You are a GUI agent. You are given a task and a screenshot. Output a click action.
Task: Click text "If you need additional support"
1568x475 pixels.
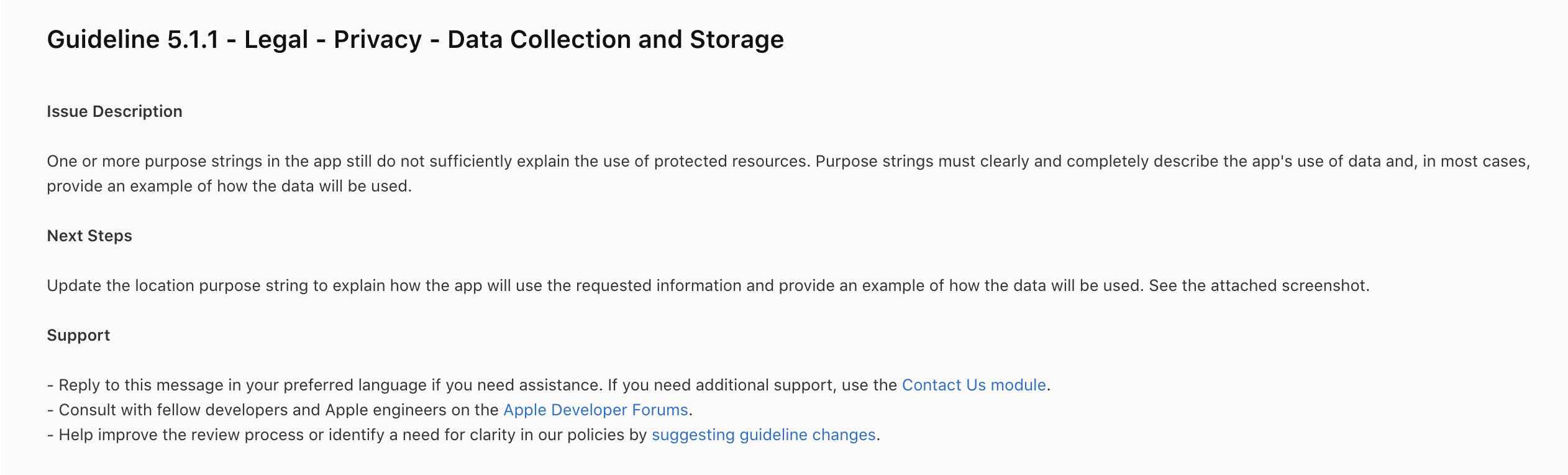click(721, 385)
